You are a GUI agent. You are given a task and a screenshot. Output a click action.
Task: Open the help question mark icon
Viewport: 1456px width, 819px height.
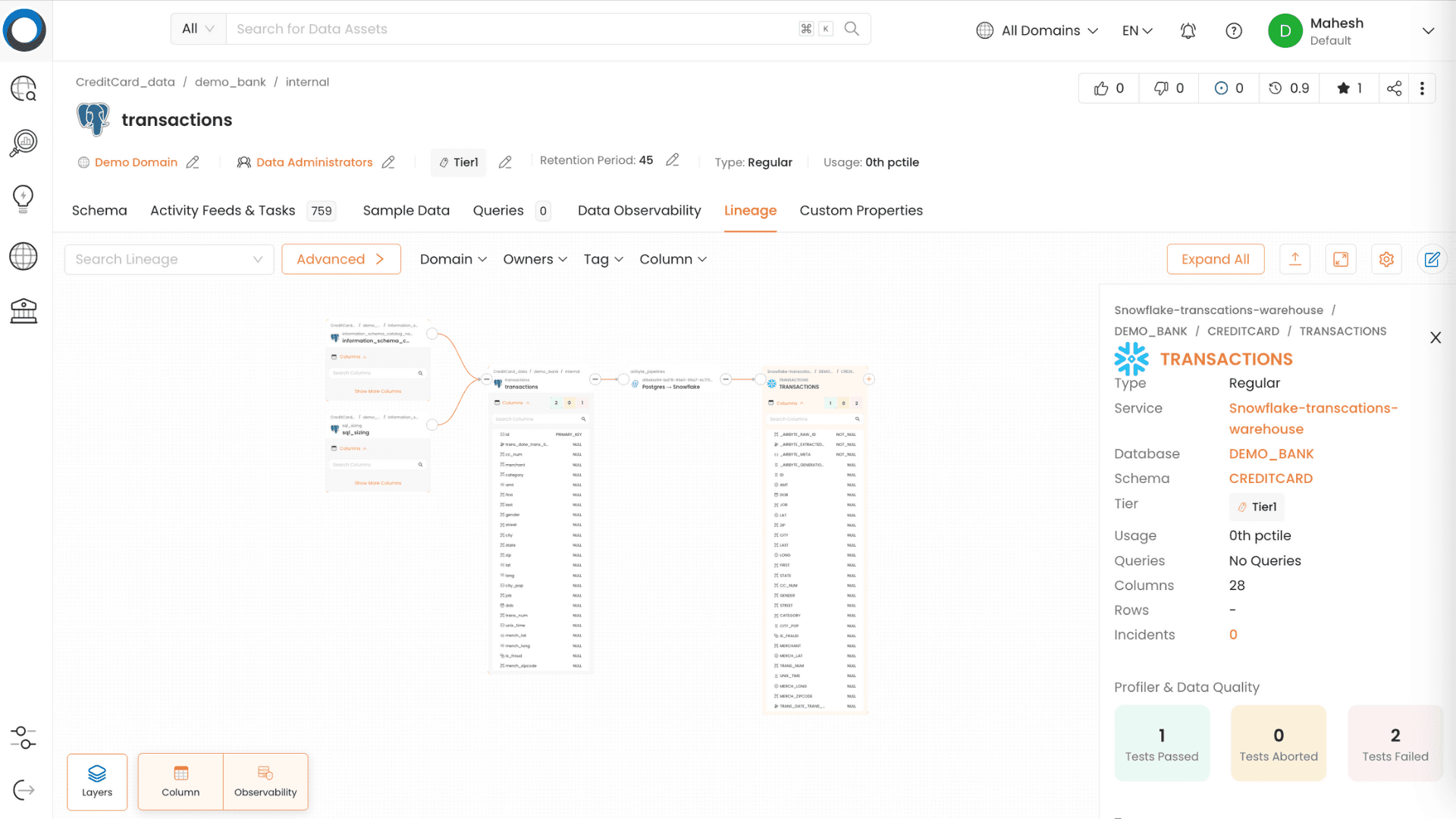(1234, 30)
